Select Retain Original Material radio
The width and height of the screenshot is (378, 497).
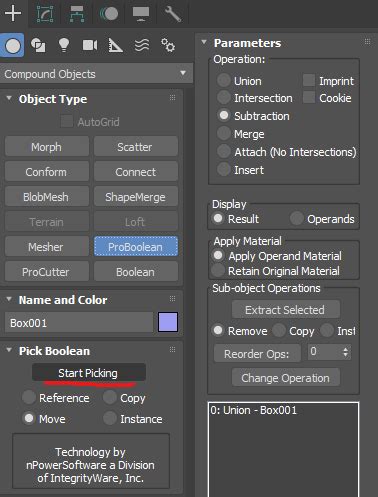218,270
